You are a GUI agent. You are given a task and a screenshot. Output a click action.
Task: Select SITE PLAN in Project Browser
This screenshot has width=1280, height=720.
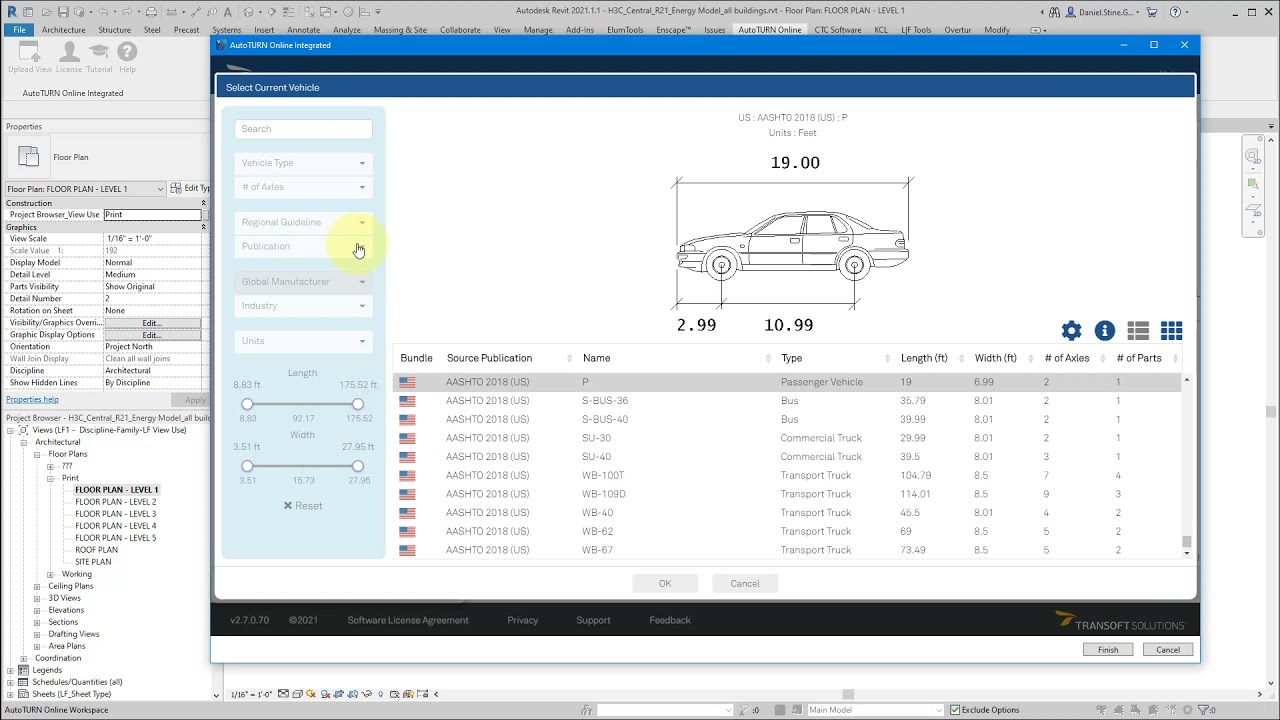click(93, 562)
